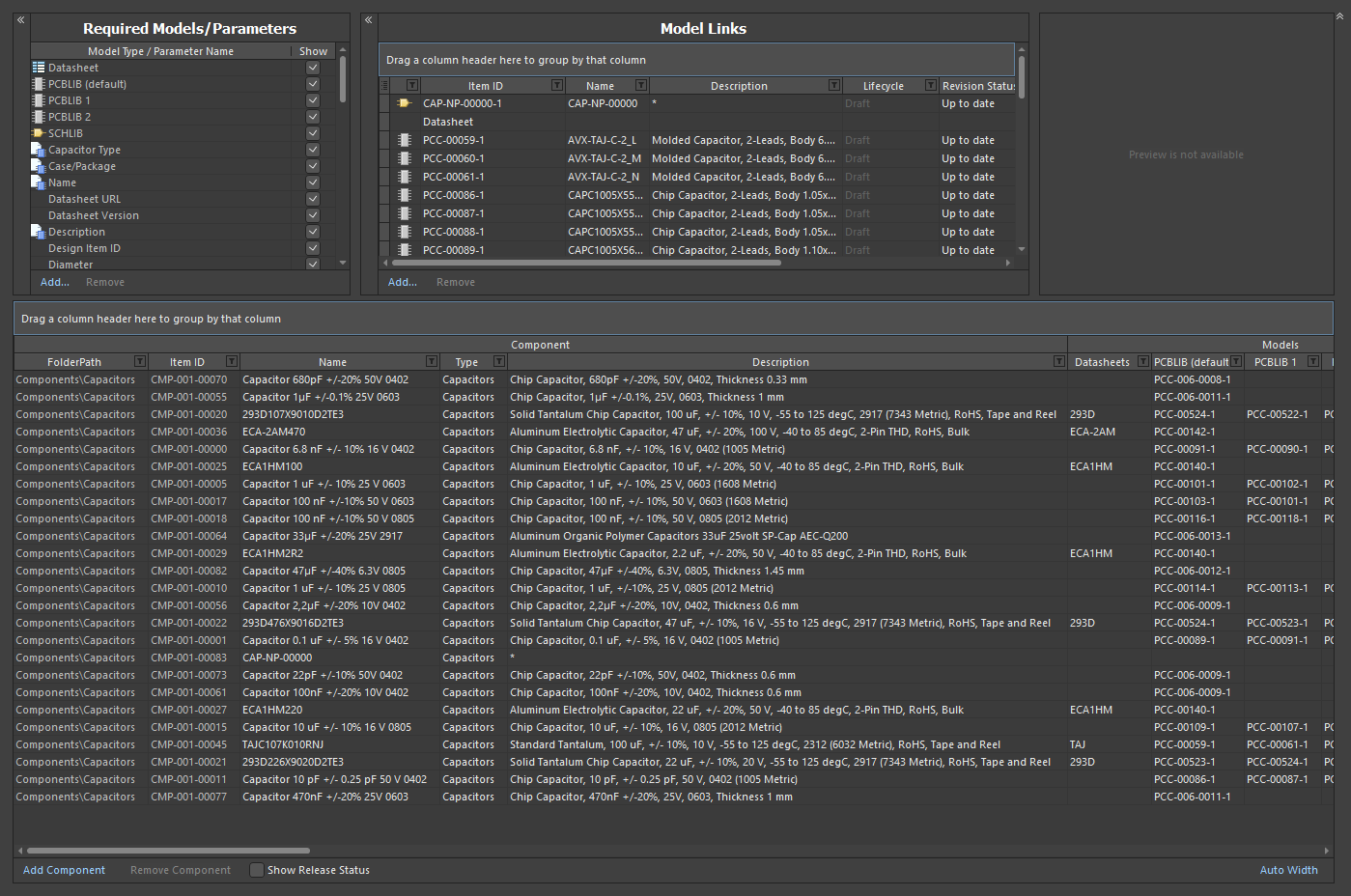Toggle Show checkbox for Datasheet URL
Viewport: 1351px width, 896px height.
point(313,199)
